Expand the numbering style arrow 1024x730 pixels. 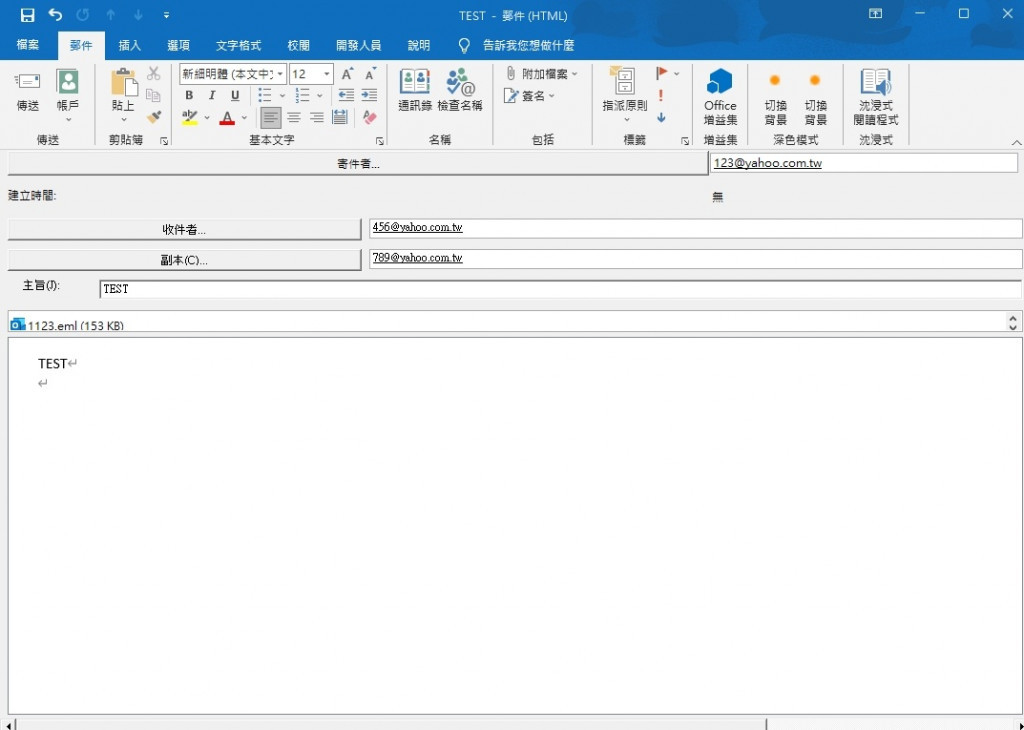[319, 96]
